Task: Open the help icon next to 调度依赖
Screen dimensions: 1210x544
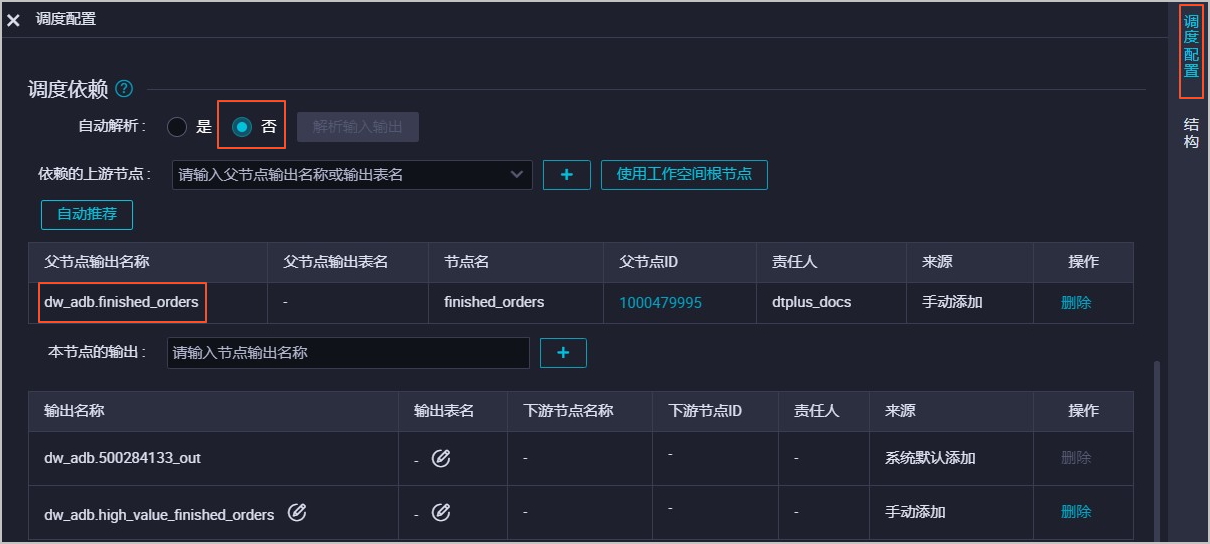Action: pos(124,89)
